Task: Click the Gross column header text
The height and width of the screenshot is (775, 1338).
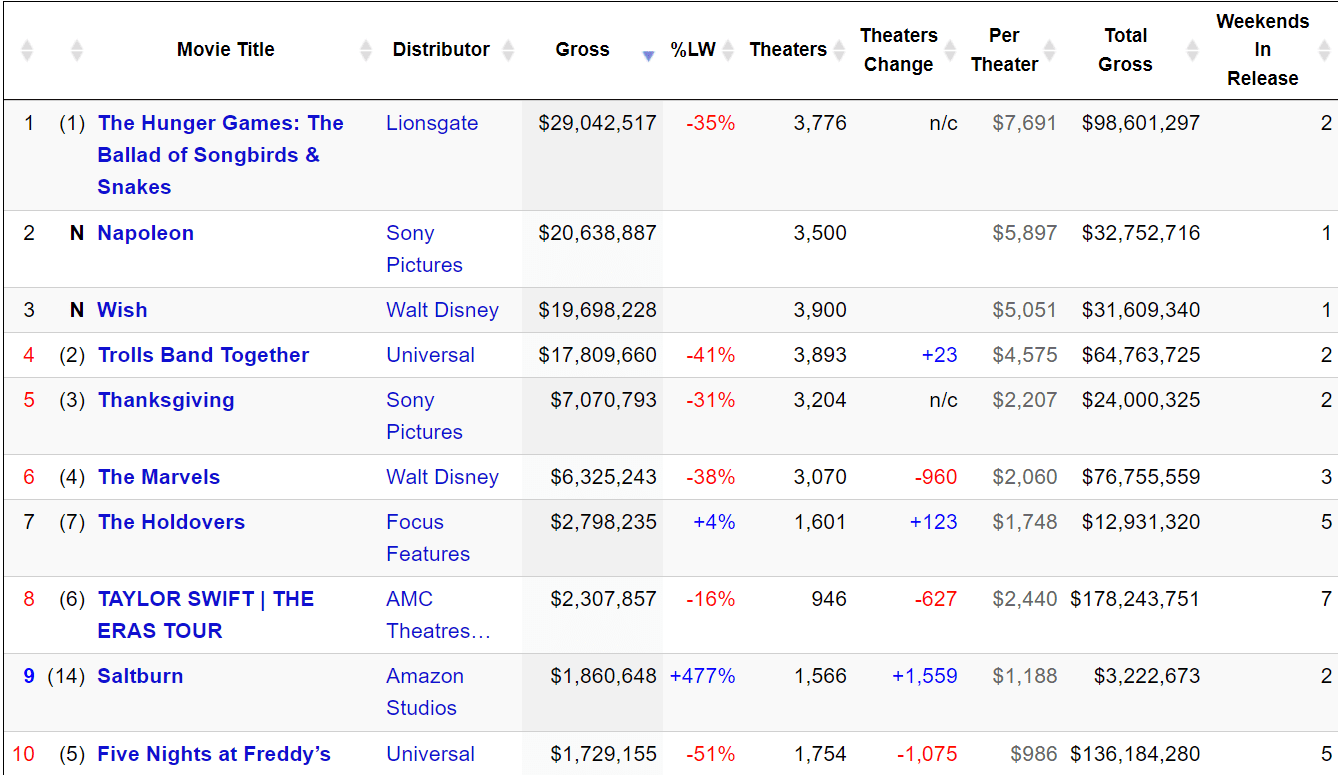Action: click(x=582, y=49)
